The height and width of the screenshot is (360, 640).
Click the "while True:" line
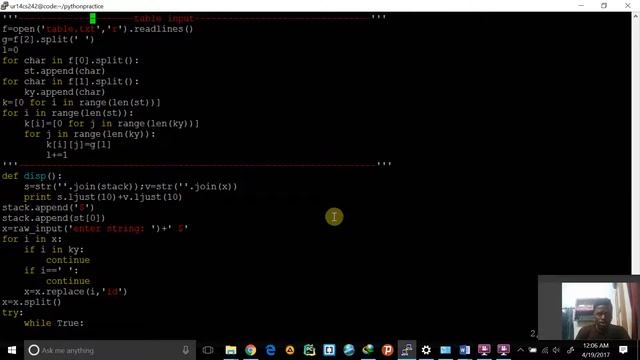click(54, 323)
